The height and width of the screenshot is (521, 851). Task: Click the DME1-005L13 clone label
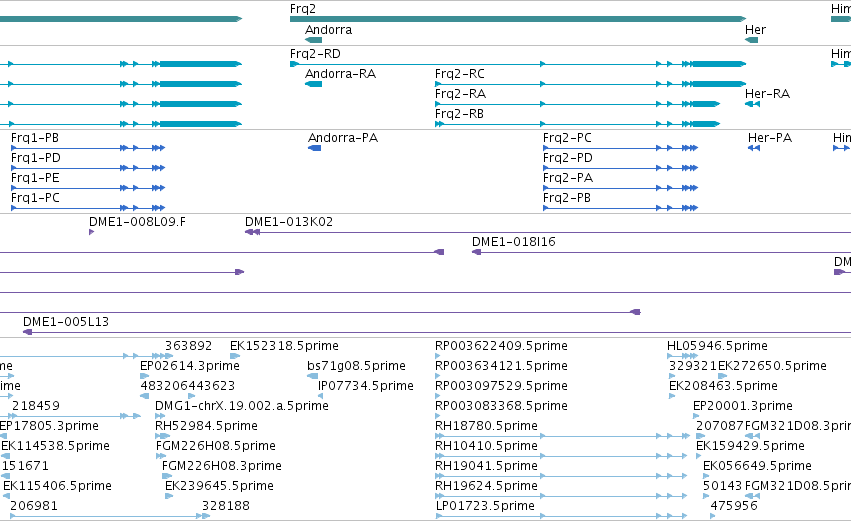[66, 322]
